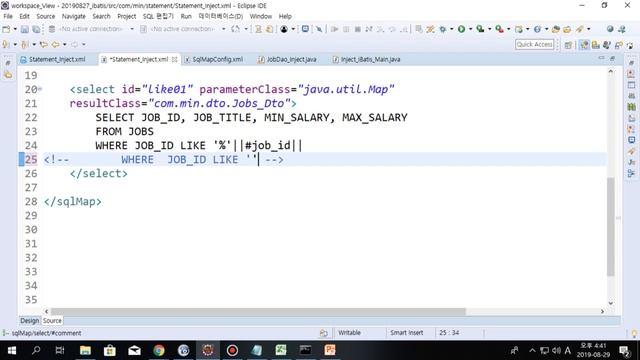640x360 pixels.
Task: Click the Chrome icon in the taskbar
Action: (159, 350)
